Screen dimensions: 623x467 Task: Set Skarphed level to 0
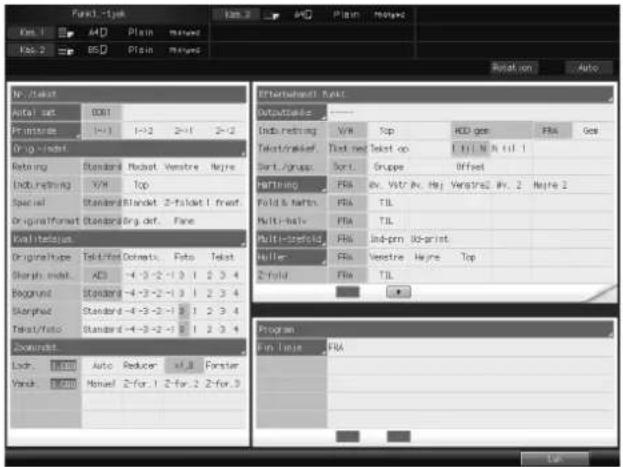(x=182, y=311)
